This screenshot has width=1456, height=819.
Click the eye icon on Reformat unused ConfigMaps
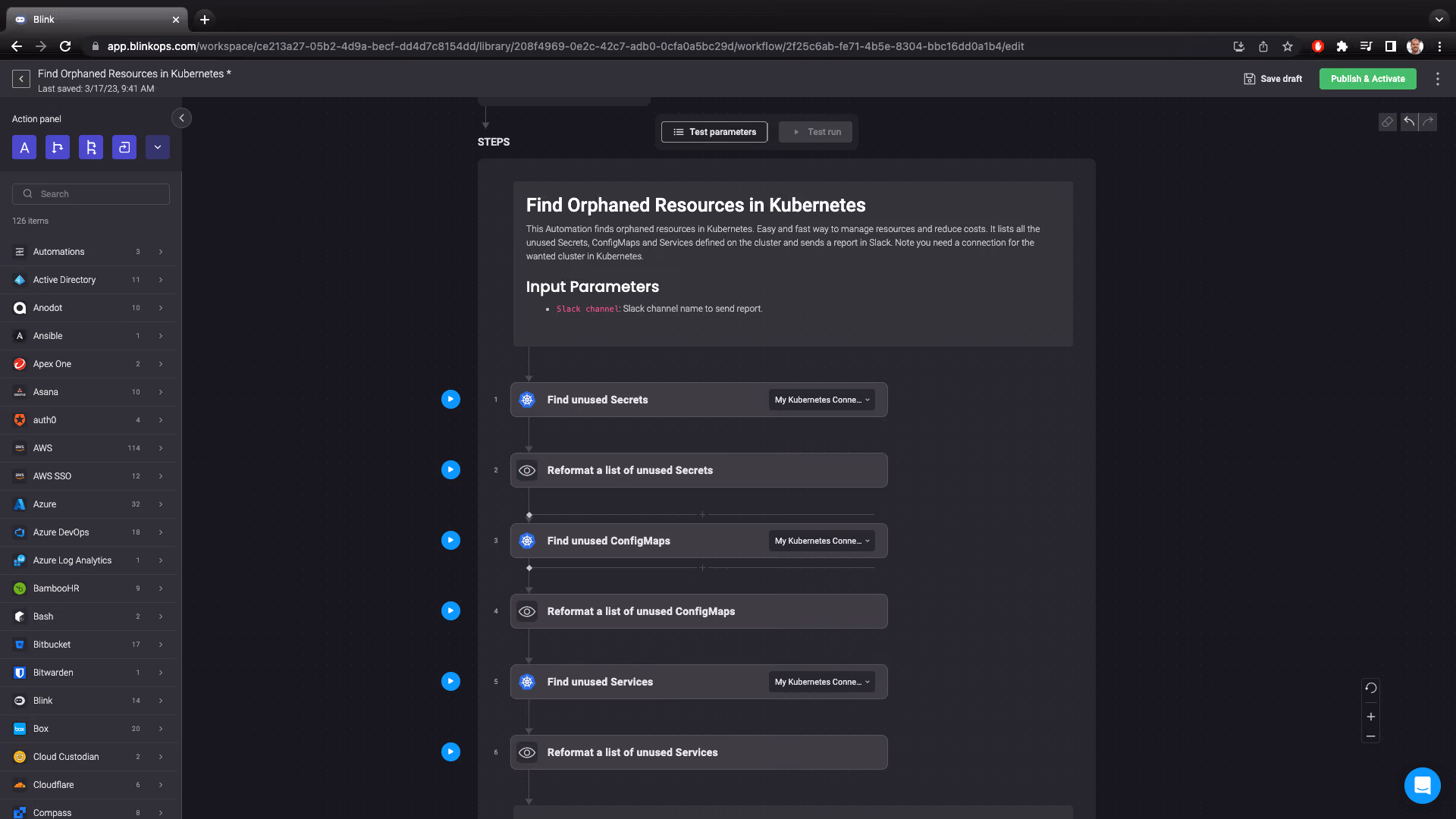click(x=527, y=611)
